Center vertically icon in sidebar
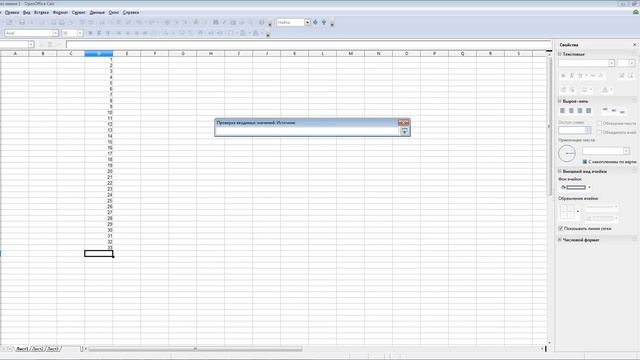This screenshot has width=640, height=360. coord(613,111)
